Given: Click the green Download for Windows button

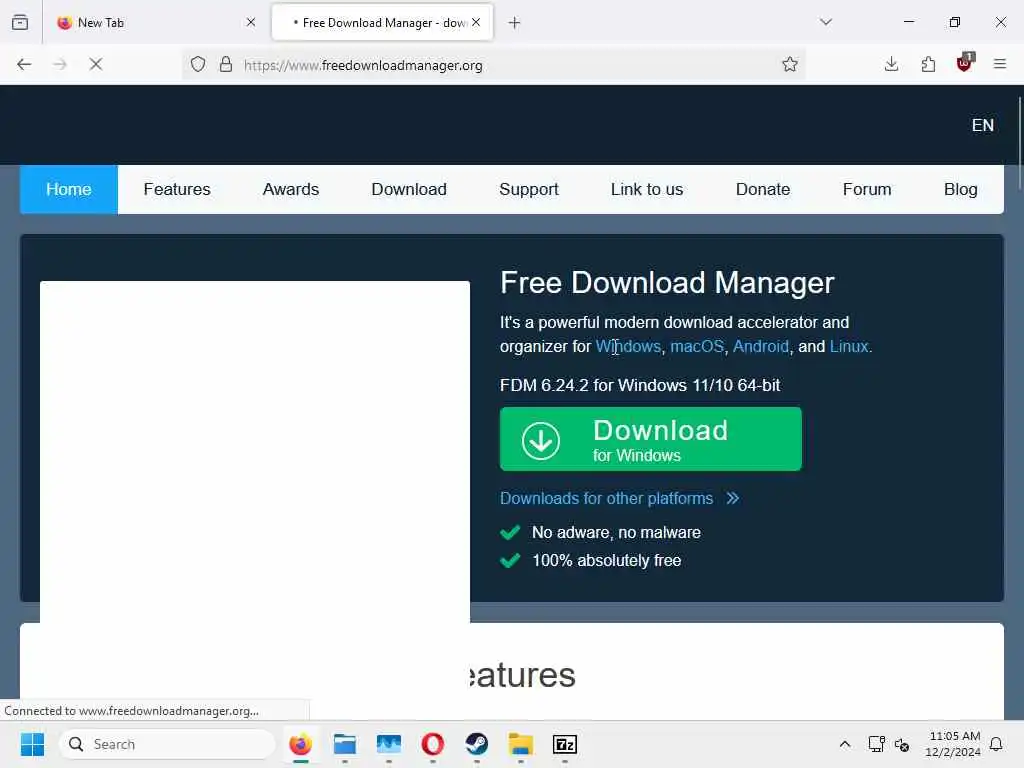Looking at the screenshot, I should (x=650, y=439).
